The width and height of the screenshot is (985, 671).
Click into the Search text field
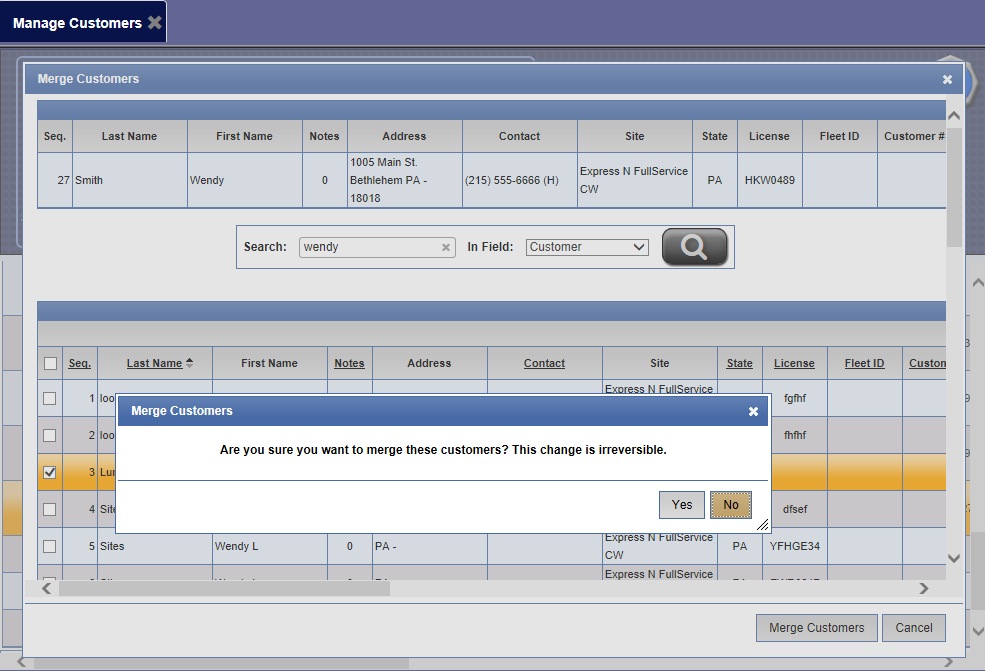[x=370, y=247]
